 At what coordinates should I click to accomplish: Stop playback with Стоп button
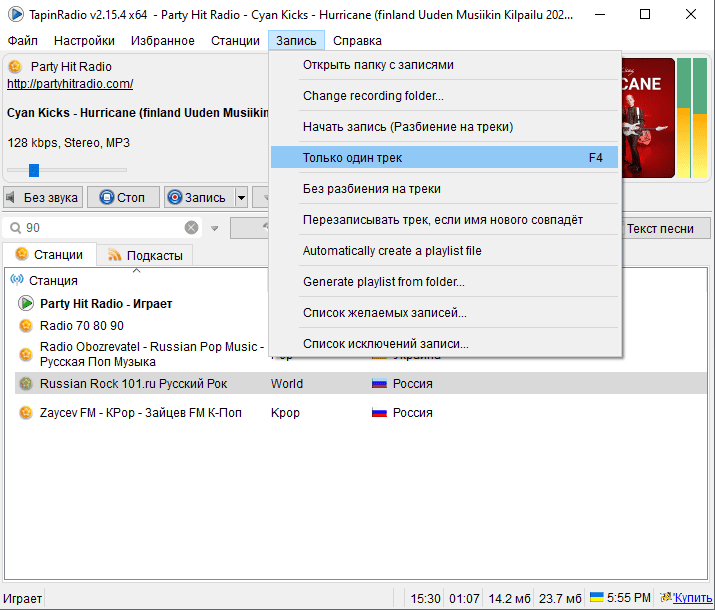coord(123,197)
